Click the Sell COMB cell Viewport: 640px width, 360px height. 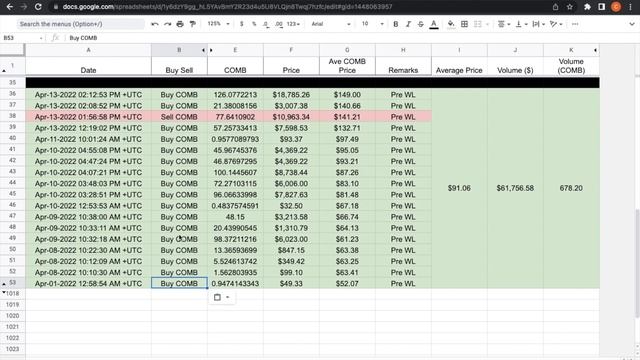click(x=179, y=117)
